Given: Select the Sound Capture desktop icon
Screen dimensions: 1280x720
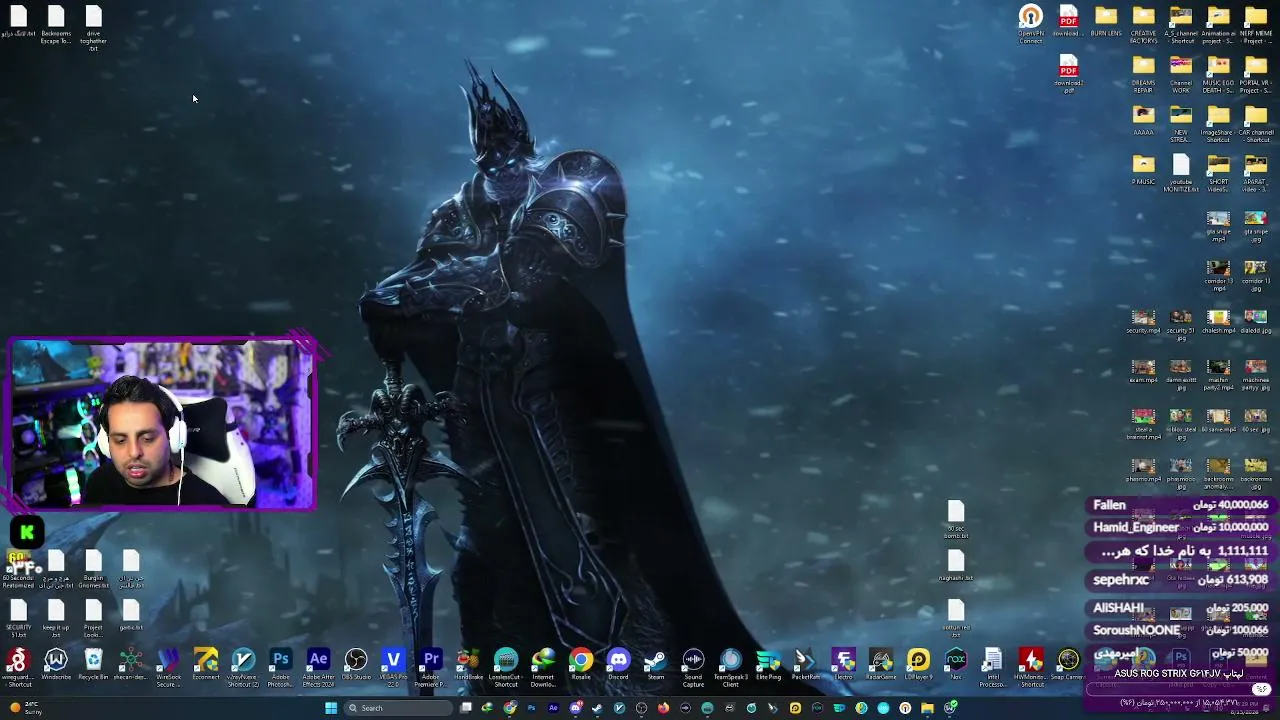Looking at the screenshot, I should pyautogui.click(x=693, y=667).
